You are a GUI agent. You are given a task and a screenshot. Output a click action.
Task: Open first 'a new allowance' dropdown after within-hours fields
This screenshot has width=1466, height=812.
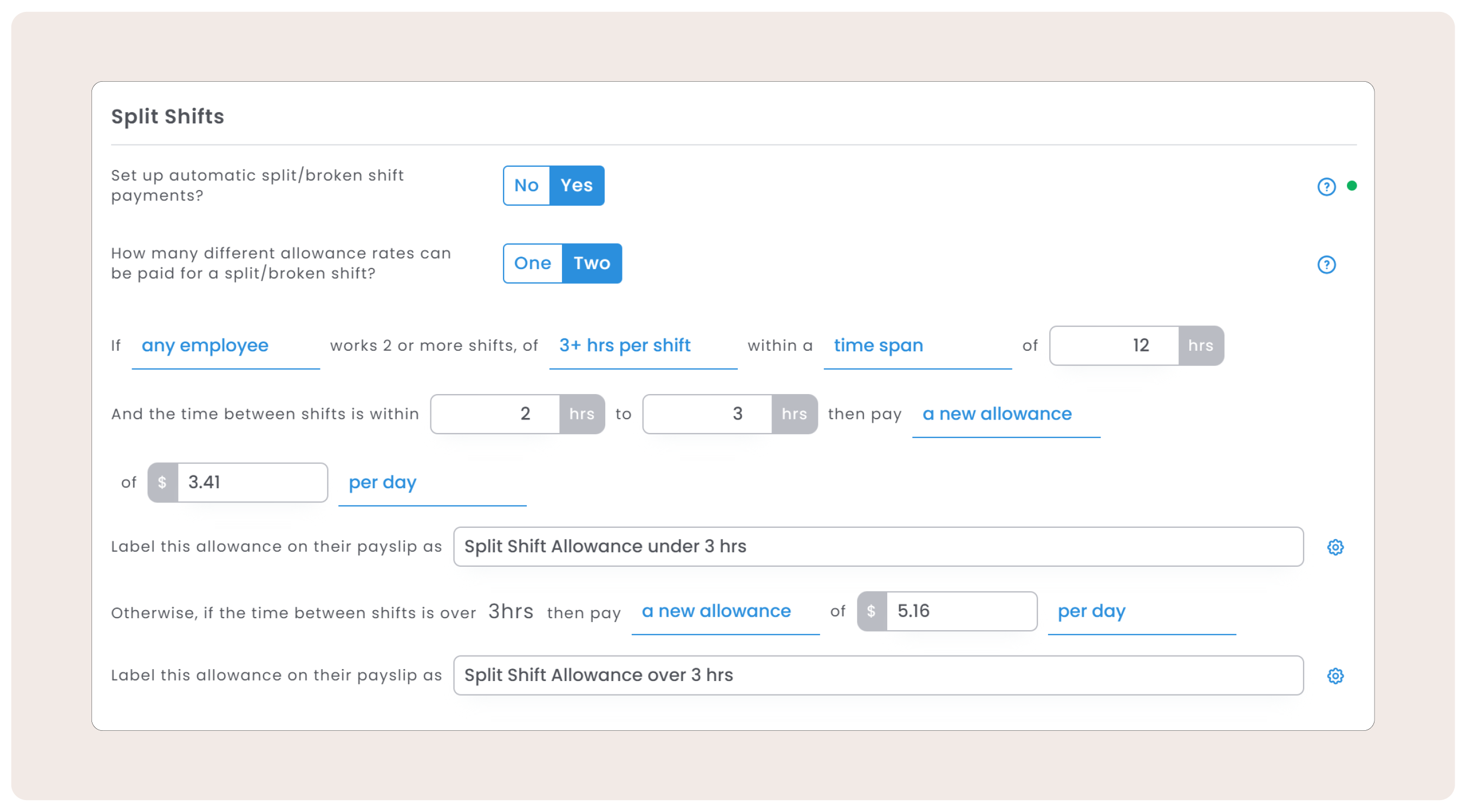point(1006,414)
